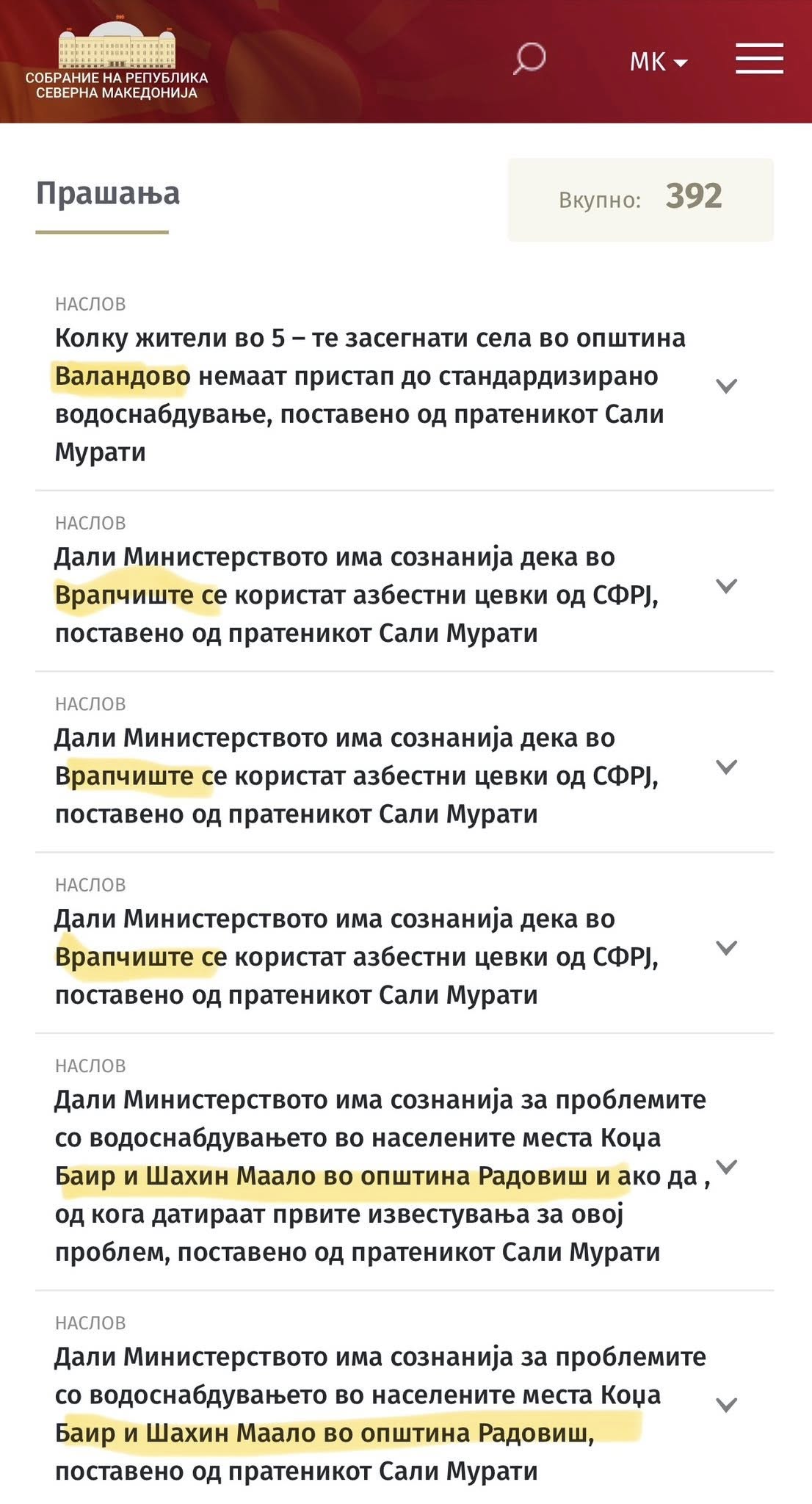812x1504 pixels.
Task: Expand the Радовиш question containing 'и ако да'
Action: [x=726, y=1166]
